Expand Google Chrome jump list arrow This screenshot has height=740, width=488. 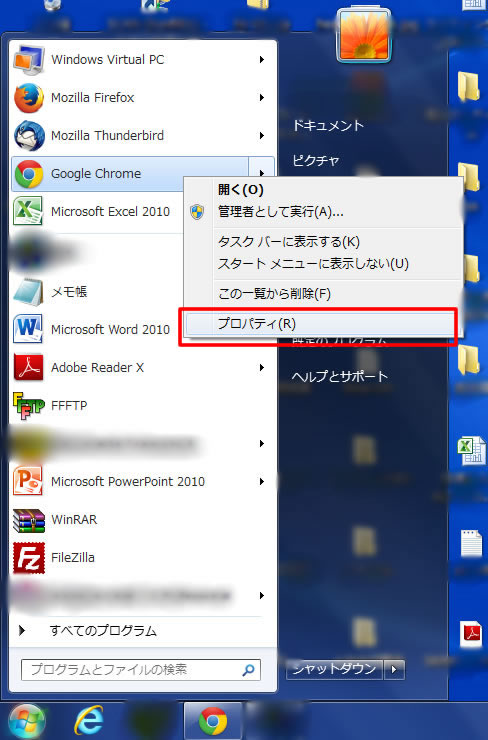pyautogui.click(x=261, y=173)
